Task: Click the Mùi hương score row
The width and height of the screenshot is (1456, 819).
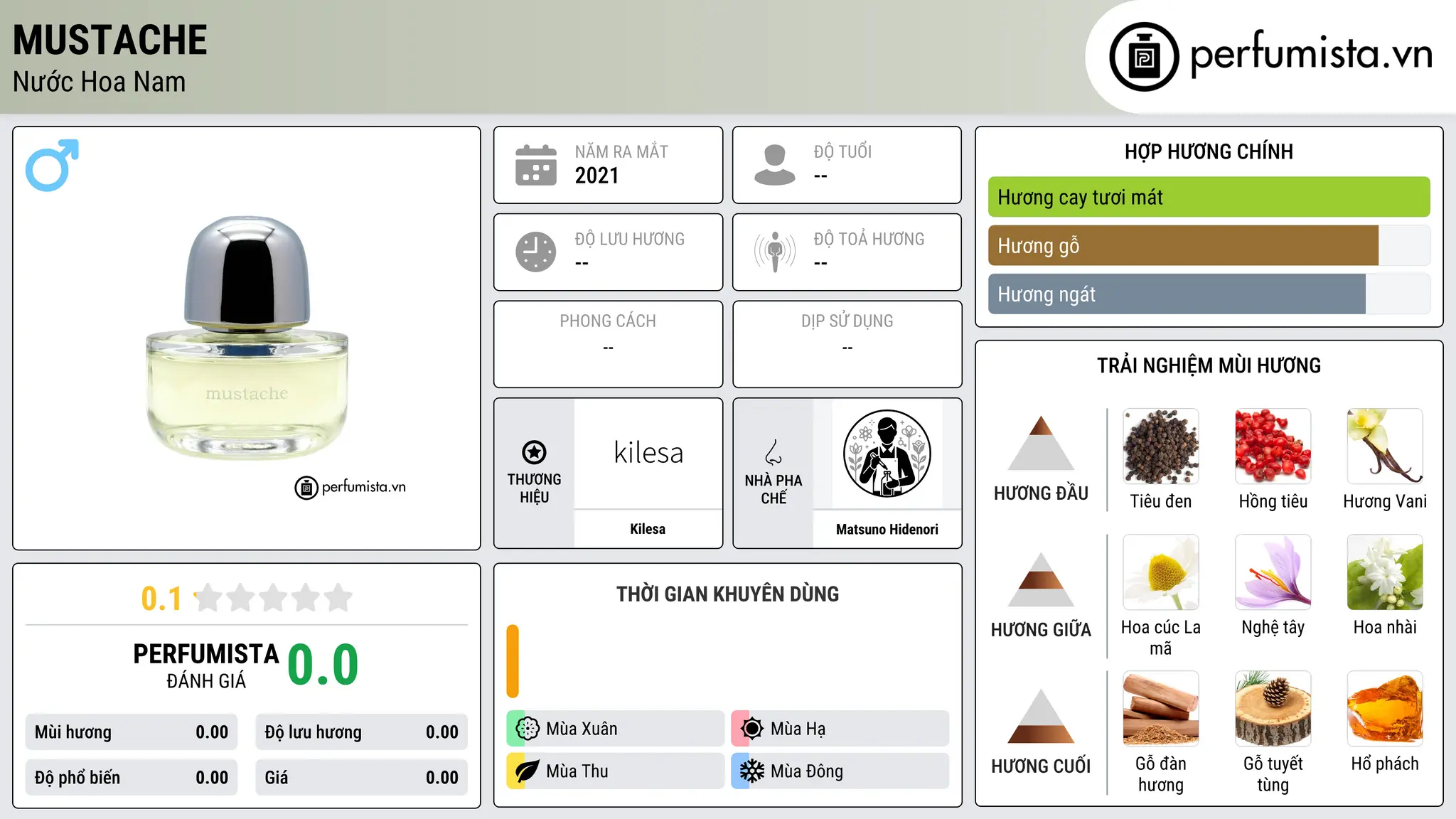Action: coord(132,732)
